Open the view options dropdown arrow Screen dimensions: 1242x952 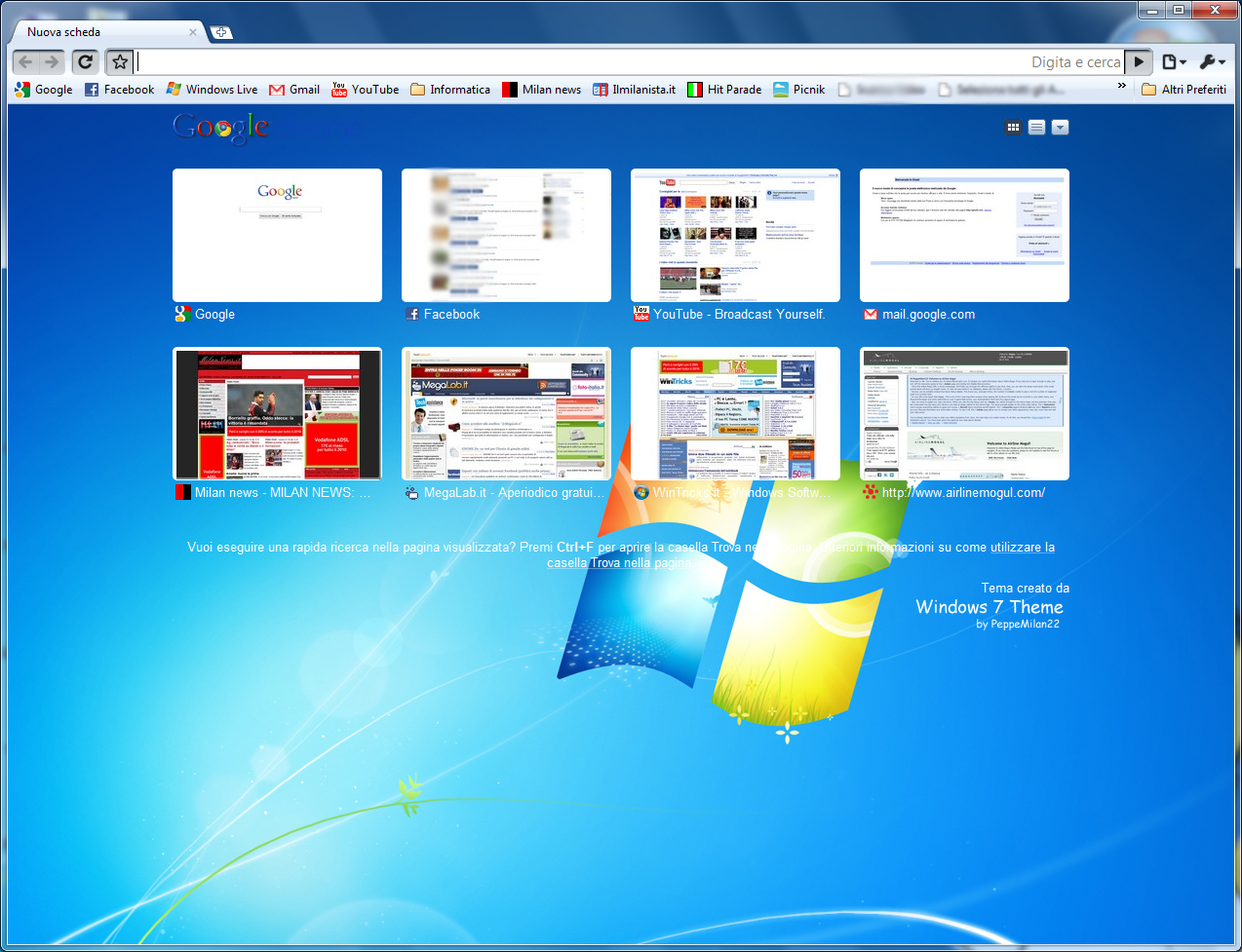click(x=1060, y=128)
